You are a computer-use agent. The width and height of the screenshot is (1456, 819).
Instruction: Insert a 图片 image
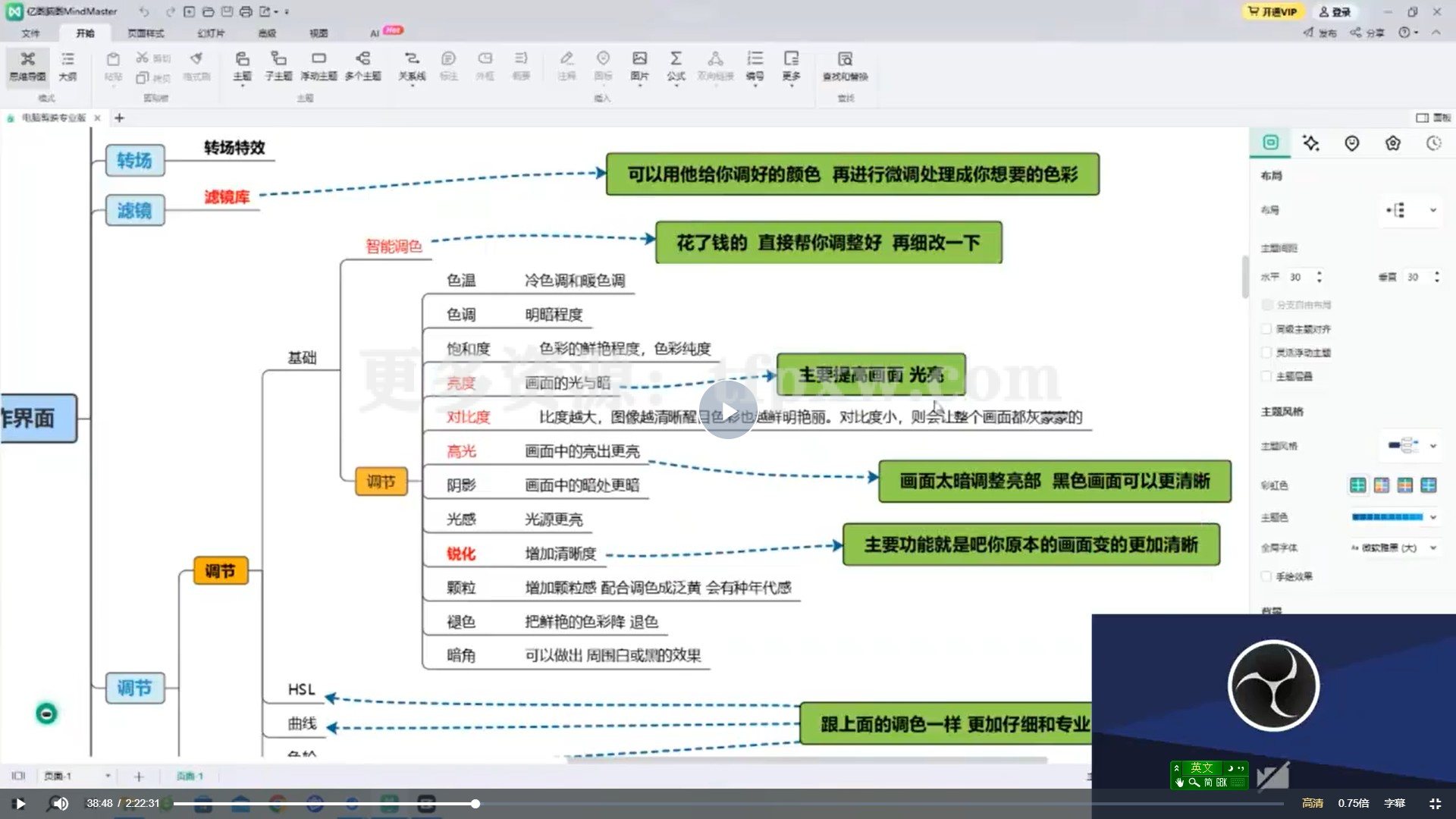point(639,68)
